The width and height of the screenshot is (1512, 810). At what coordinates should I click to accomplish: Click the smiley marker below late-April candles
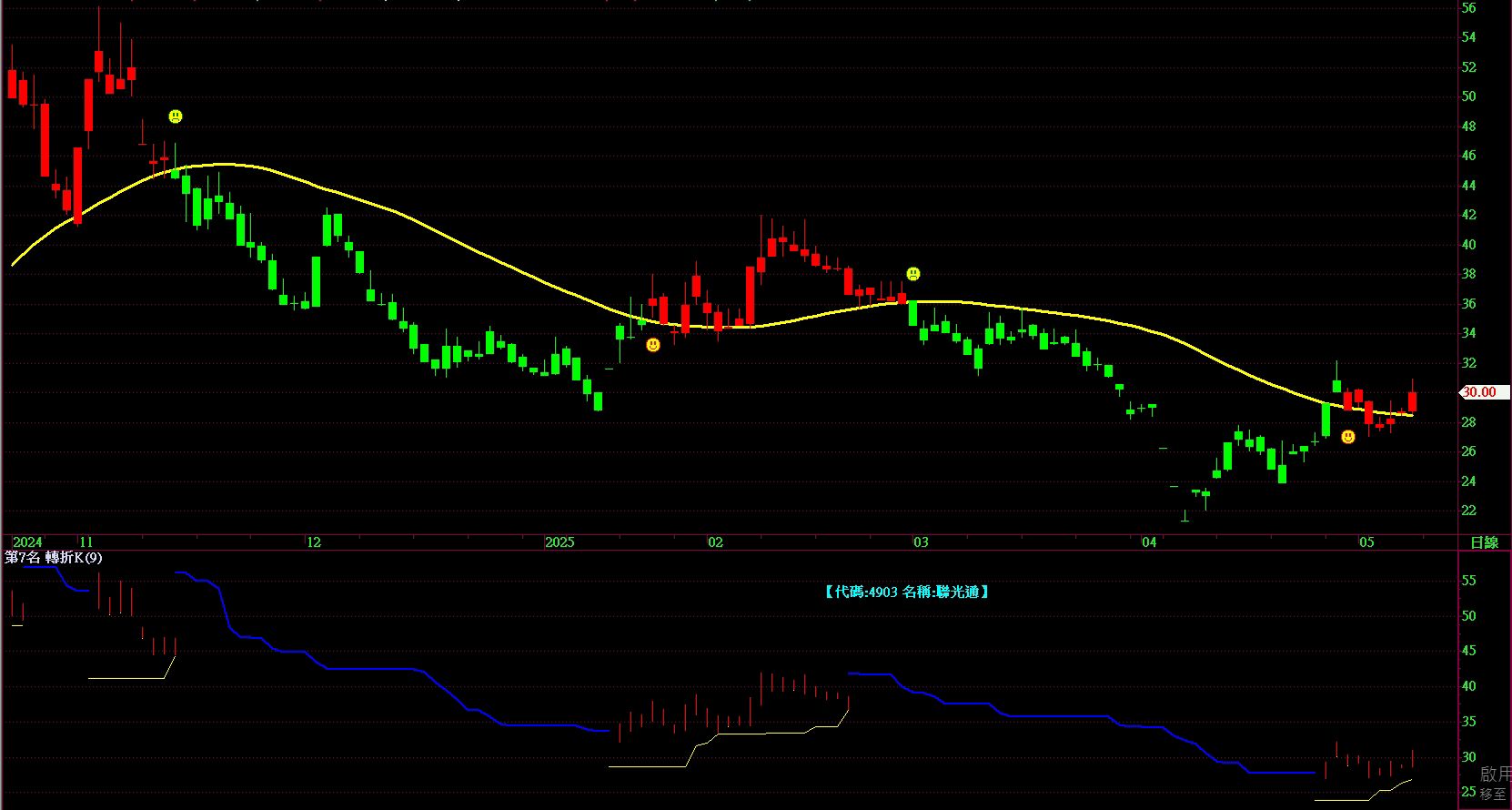[x=1348, y=437]
